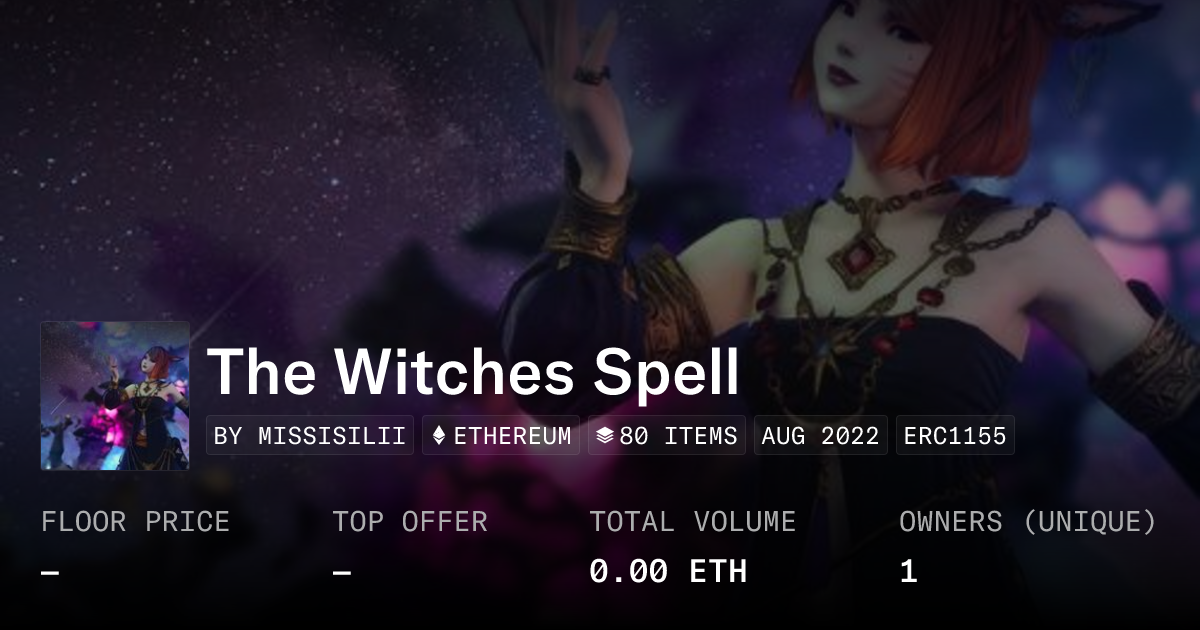
Task: Click the FLOOR PRICE label
Action: point(136,522)
